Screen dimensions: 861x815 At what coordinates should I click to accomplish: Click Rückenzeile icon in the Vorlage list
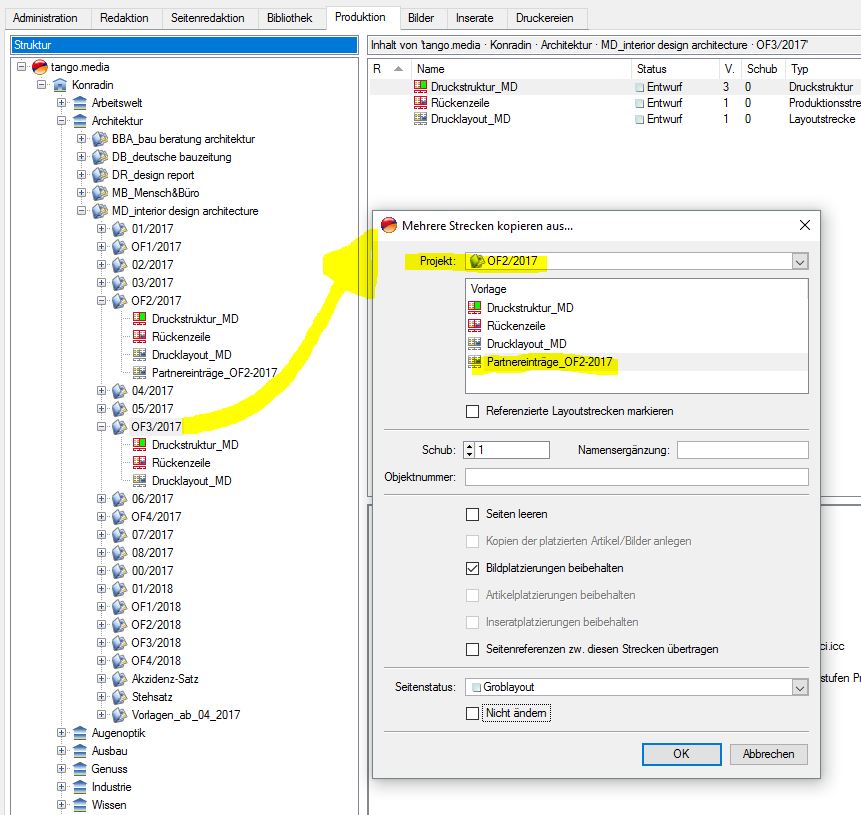[x=476, y=326]
